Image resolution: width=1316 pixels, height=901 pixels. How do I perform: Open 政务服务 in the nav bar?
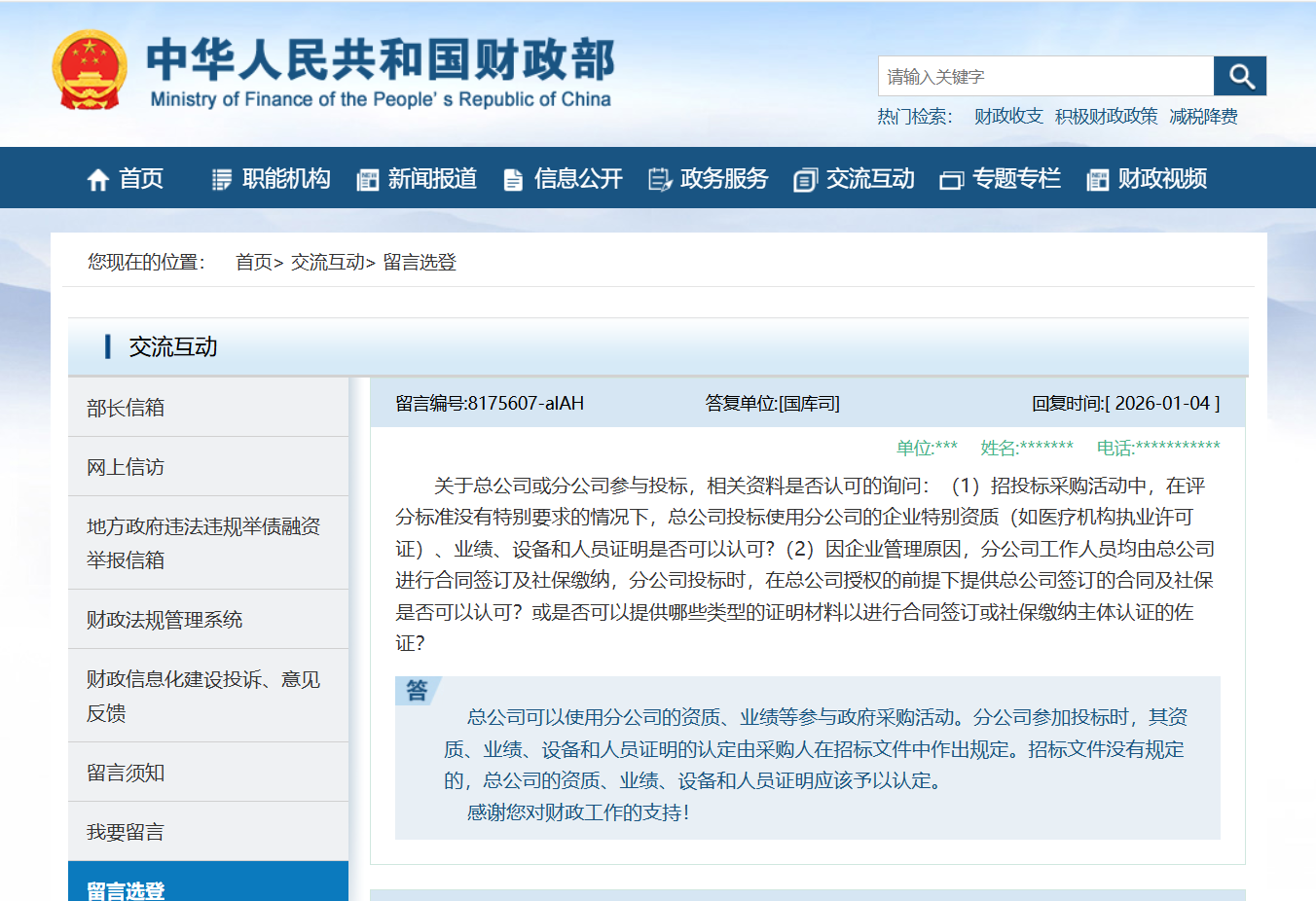pos(724,179)
